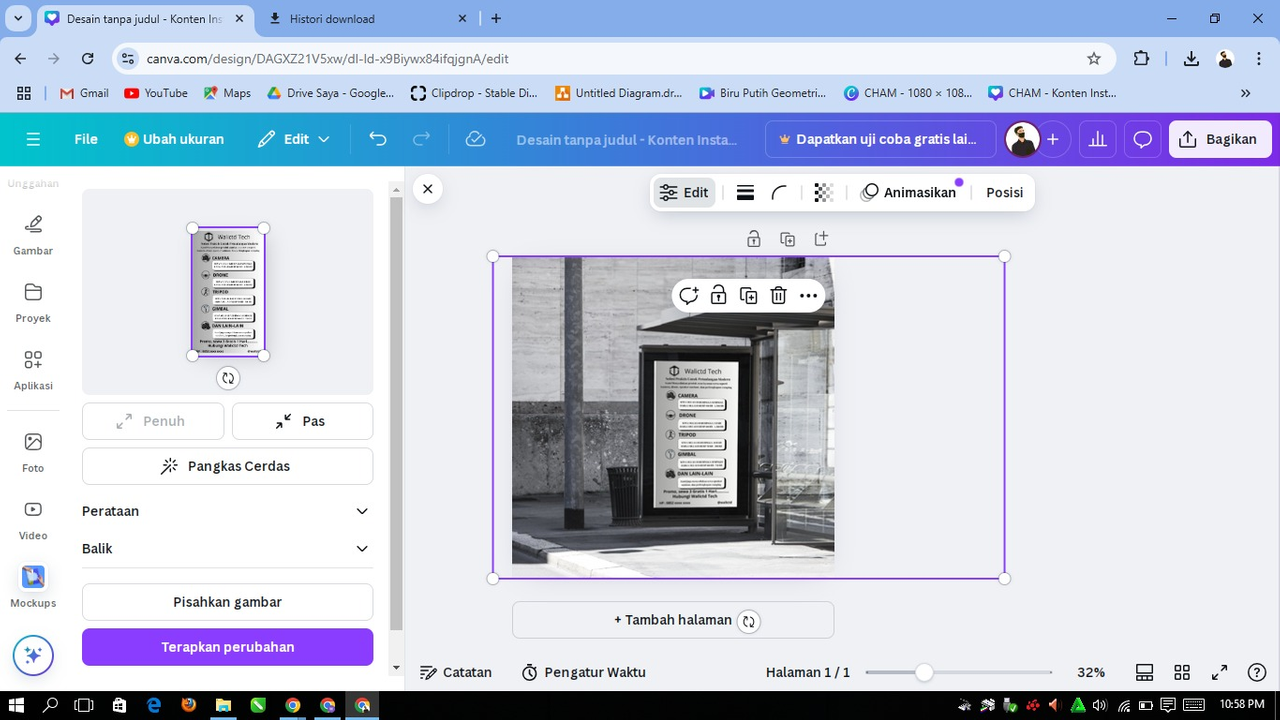The width and height of the screenshot is (1280, 720).
Task: Open Video panel in sidebar
Action: coord(33,519)
